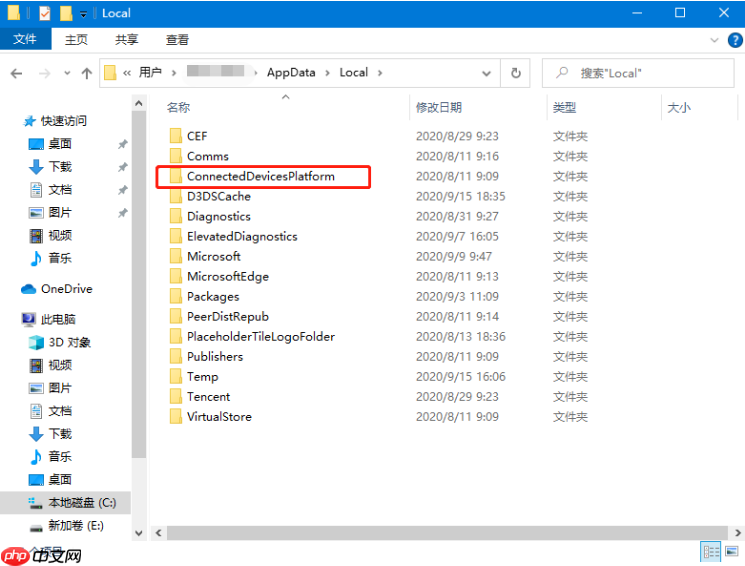Click the horizontal scrollbar right arrow
Screen dimensions: 745x566
[x=738, y=533]
